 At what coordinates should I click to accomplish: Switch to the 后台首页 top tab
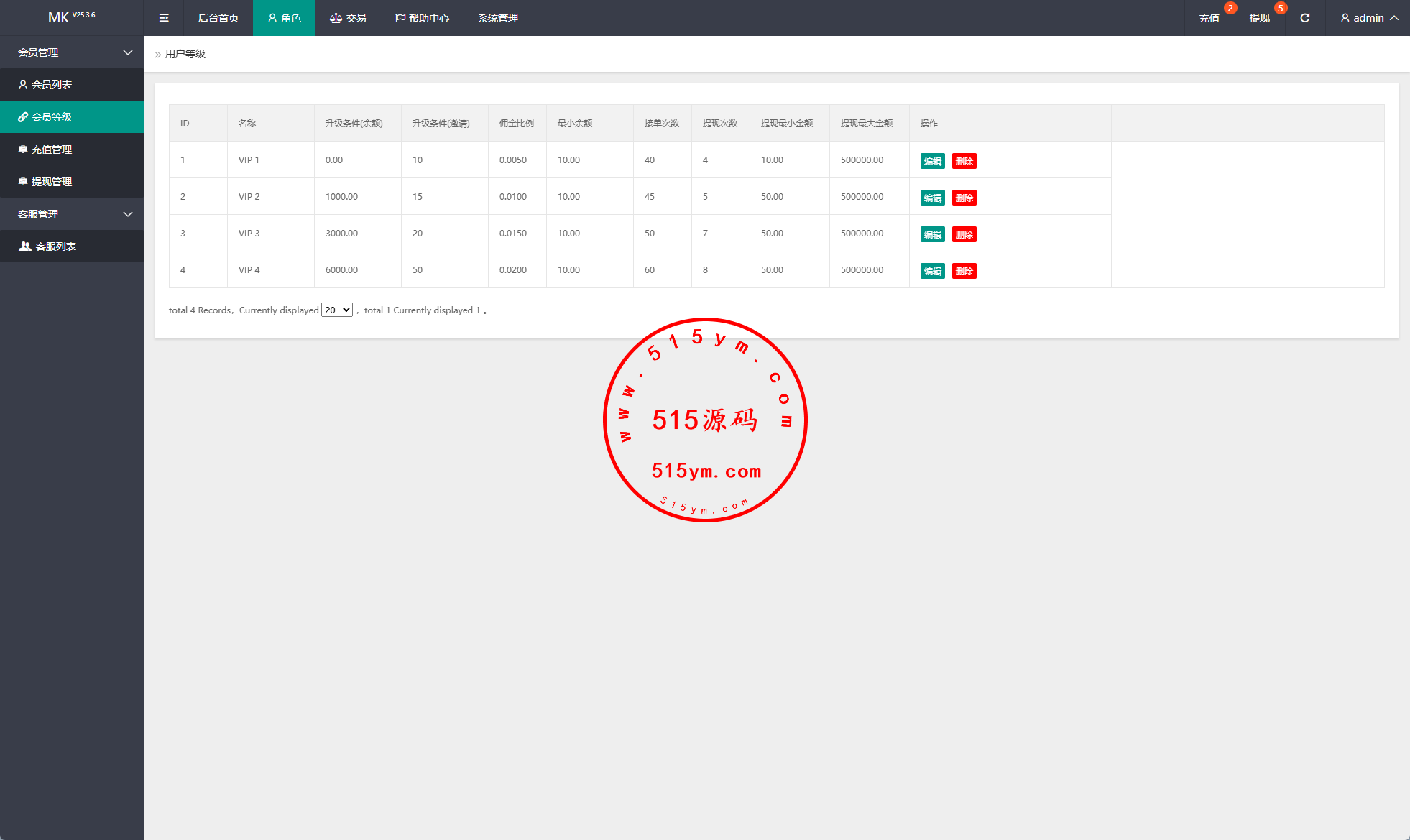tap(218, 18)
